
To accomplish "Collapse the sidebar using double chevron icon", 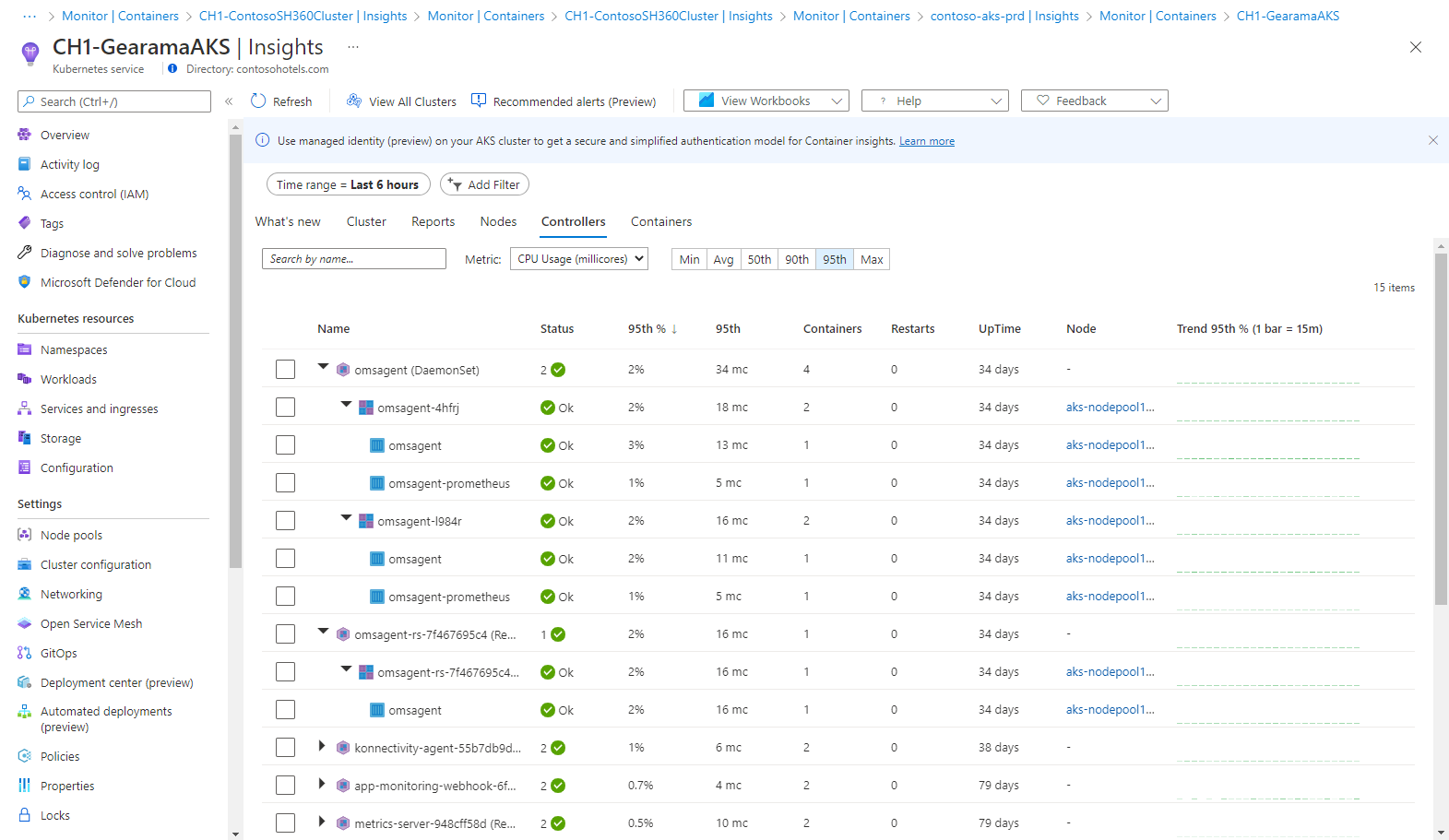I will click(x=229, y=101).
